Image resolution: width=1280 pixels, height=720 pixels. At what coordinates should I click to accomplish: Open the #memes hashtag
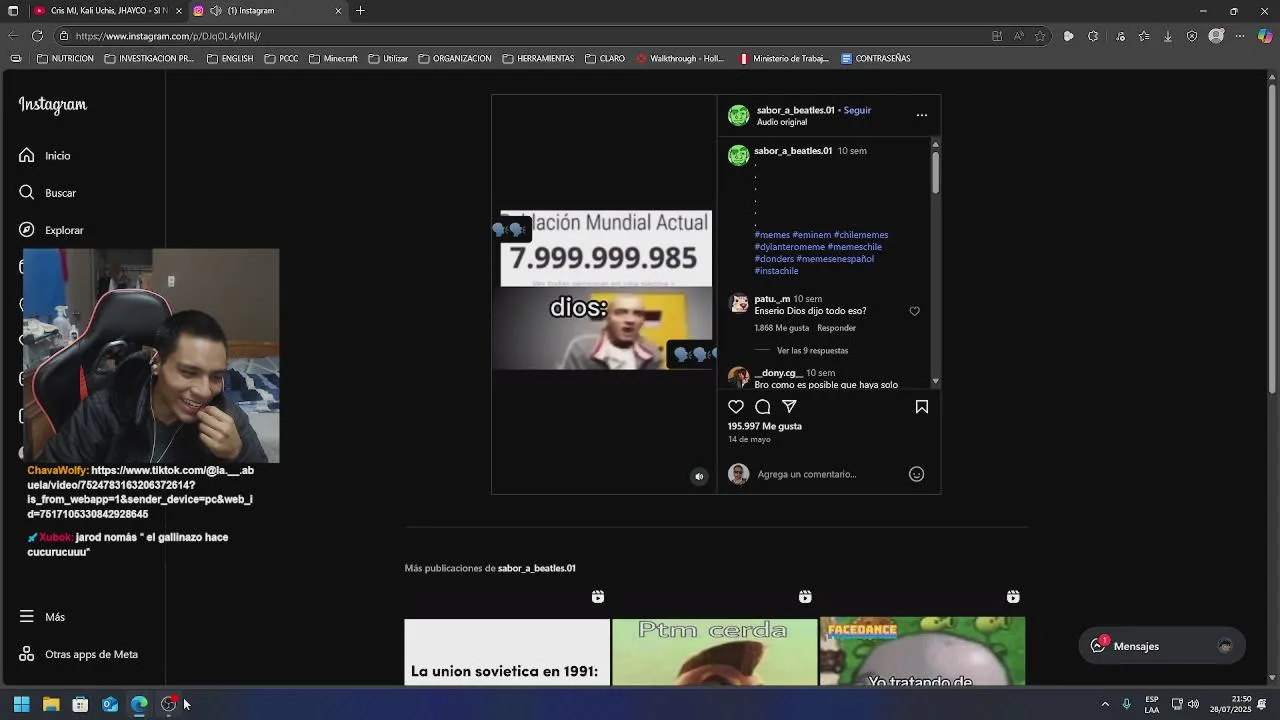pyautogui.click(x=772, y=235)
